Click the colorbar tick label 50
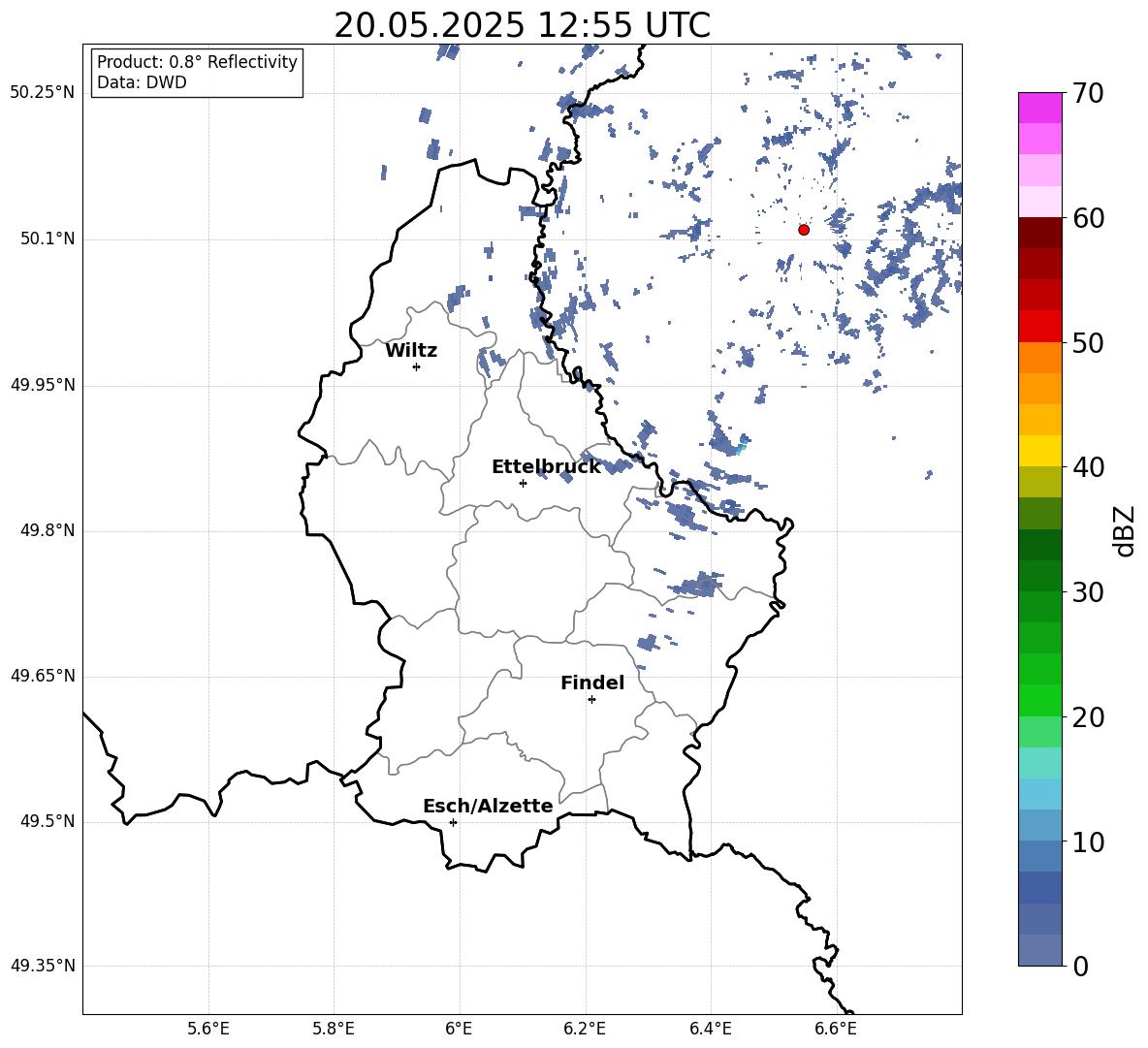Image resolution: width=1148 pixels, height=1048 pixels. point(1087,342)
